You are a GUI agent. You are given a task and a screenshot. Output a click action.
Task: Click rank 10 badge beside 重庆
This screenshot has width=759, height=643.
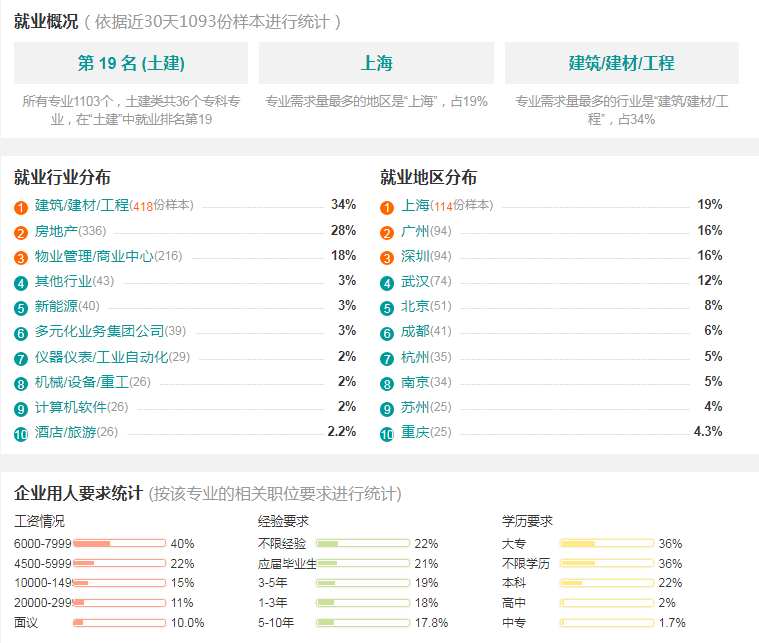pos(387,434)
